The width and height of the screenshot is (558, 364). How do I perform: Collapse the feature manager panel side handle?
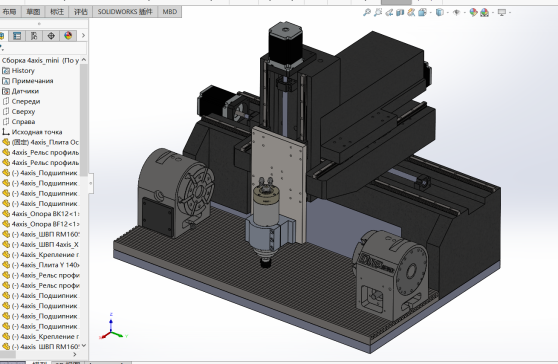coord(91,183)
